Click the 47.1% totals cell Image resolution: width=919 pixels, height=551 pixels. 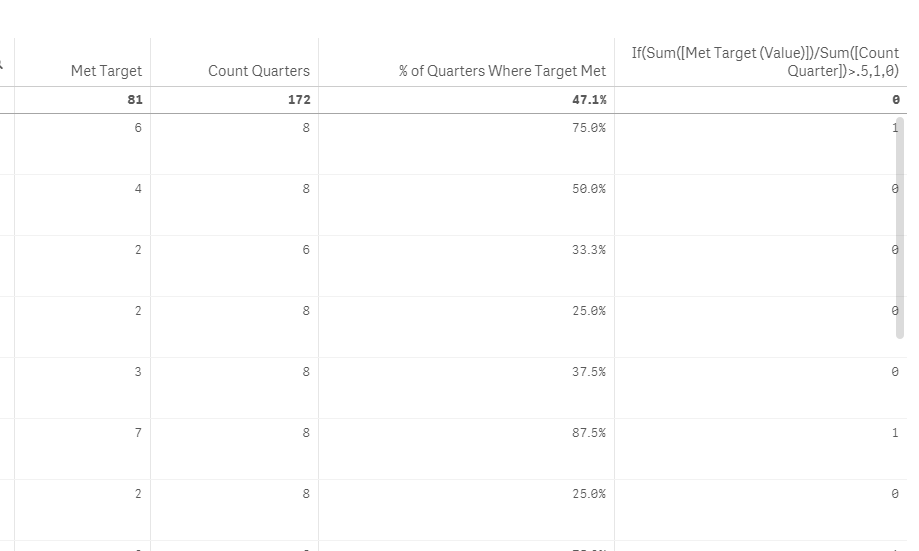pyautogui.click(x=590, y=100)
